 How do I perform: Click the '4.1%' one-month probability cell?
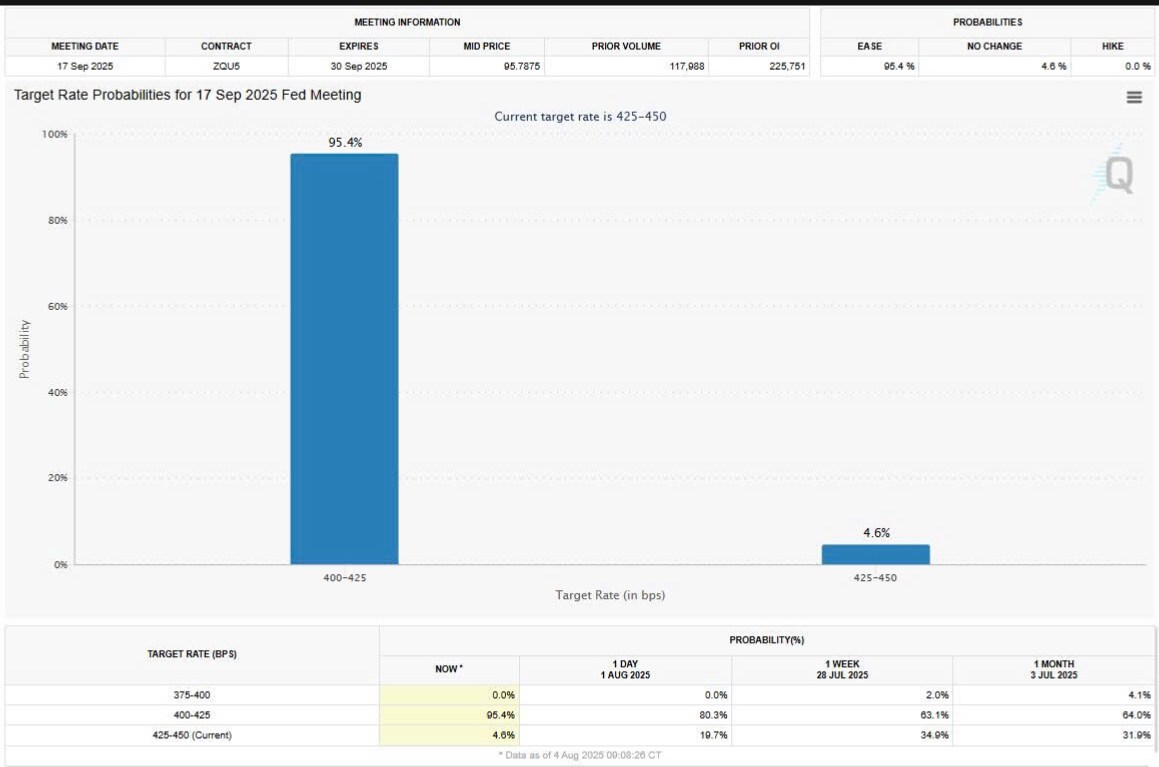1053,695
